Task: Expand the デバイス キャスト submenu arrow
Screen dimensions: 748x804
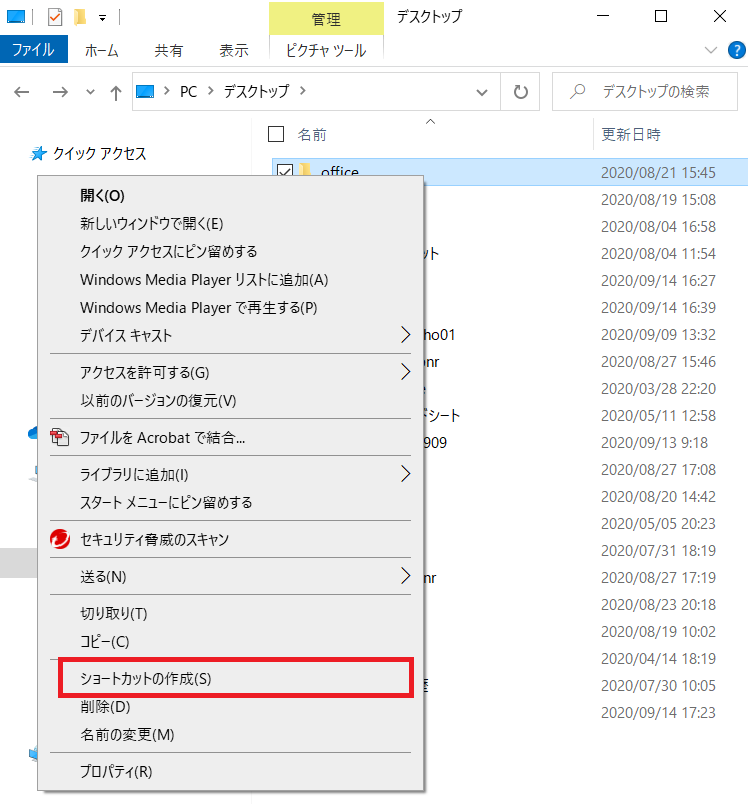Action: pyautogui.click(x=405, y=335)
